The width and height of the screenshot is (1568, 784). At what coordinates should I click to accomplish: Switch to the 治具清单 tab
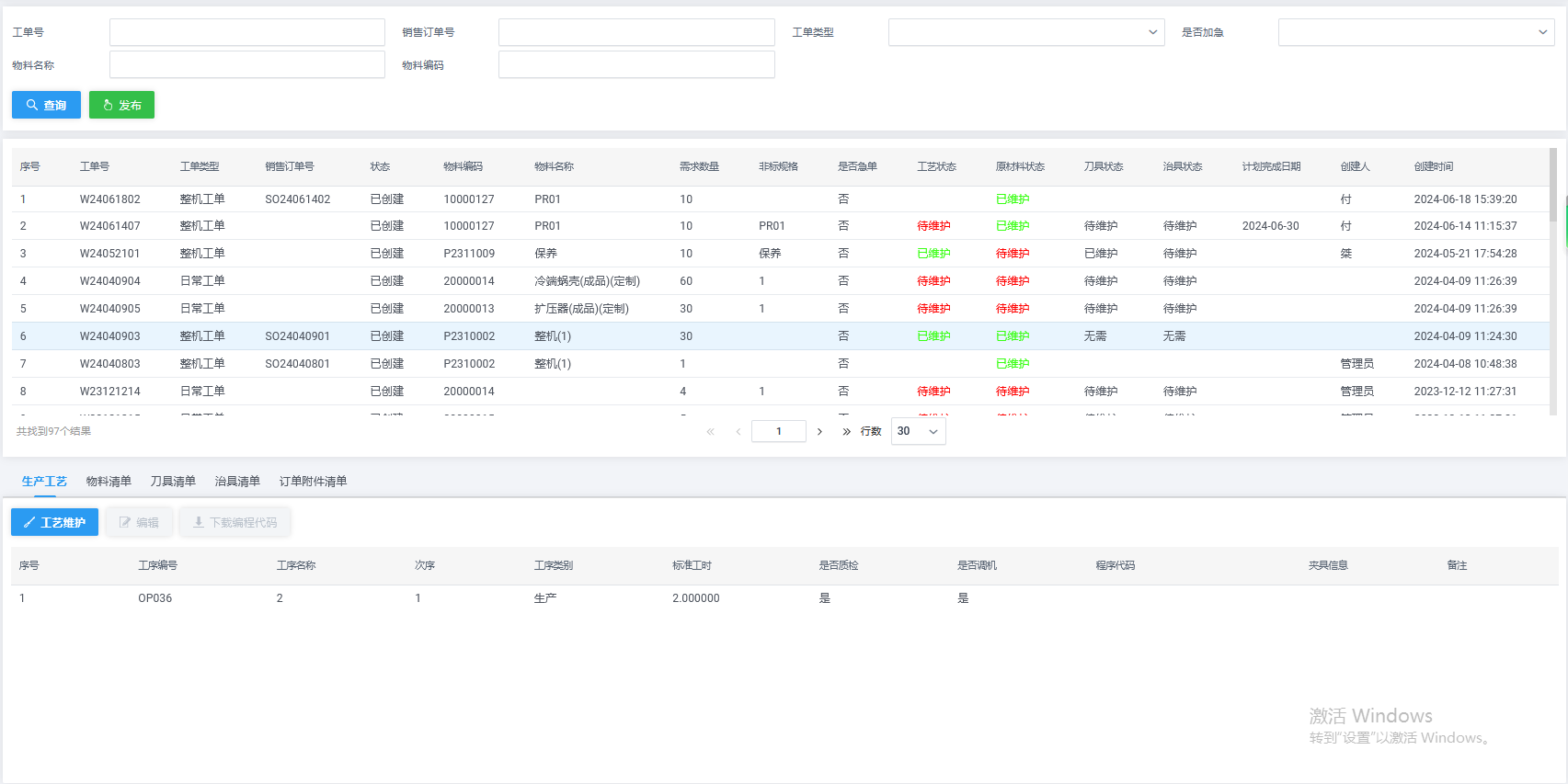coord(237,481)
